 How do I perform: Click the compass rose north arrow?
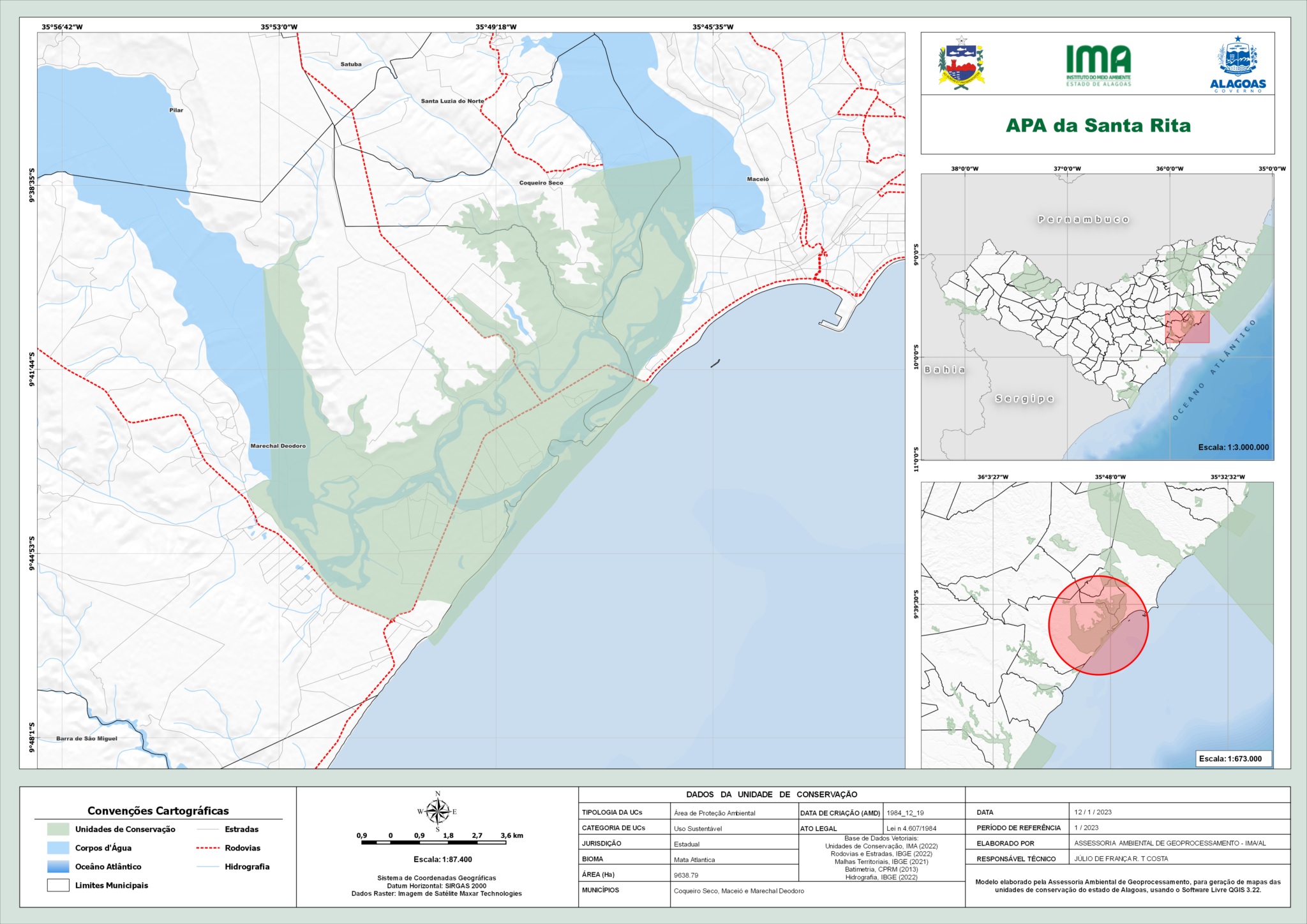437,812
